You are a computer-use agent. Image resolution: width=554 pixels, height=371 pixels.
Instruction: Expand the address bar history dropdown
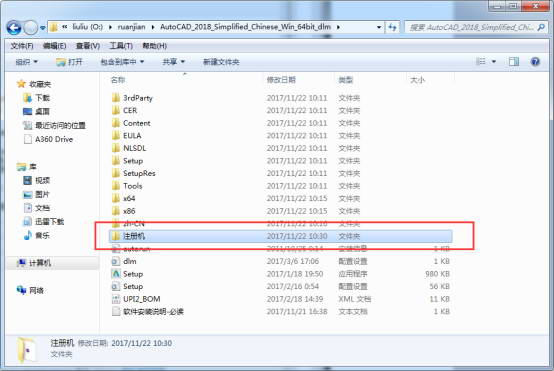point(379,27)
